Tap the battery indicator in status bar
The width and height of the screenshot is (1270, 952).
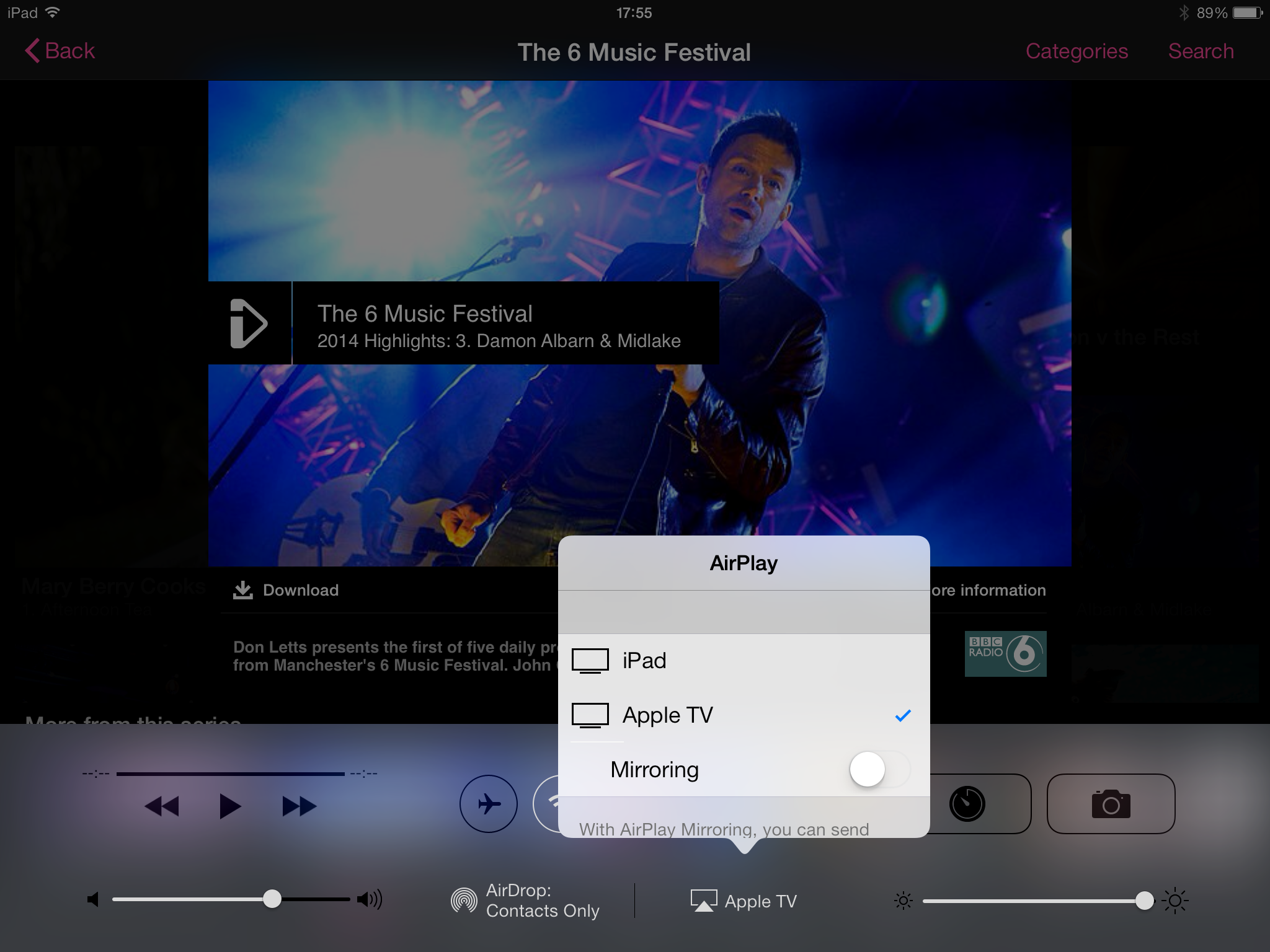tap(1248, 12)
